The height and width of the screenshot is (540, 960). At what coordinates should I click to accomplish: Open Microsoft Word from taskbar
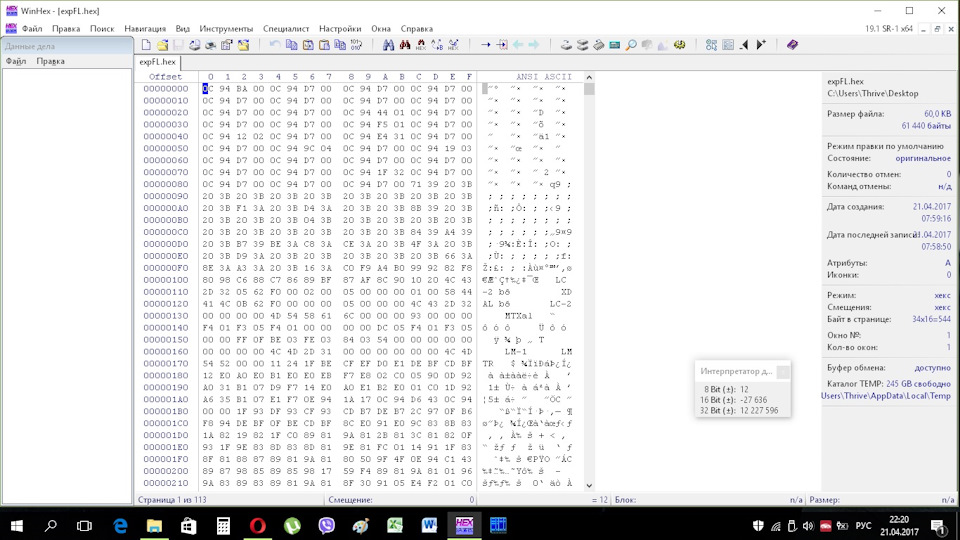[x=429, y=525]
